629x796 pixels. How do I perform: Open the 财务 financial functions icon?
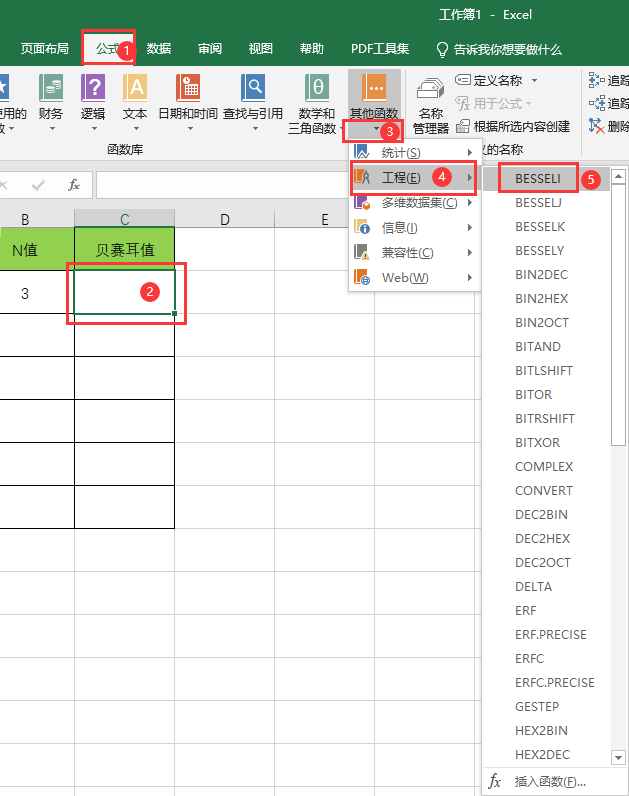(x=51, y=88)
